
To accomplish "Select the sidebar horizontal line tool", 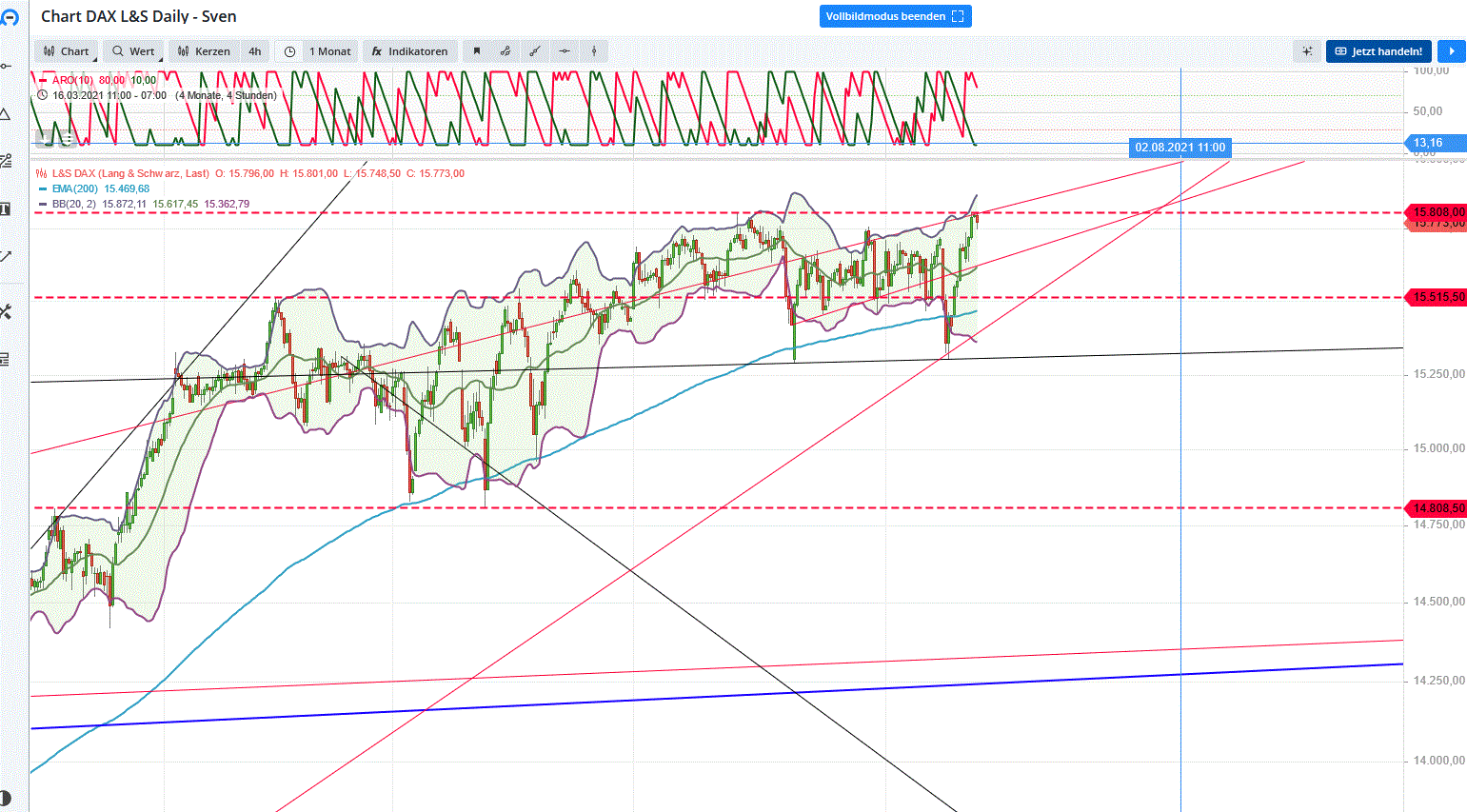I will 6,66.
